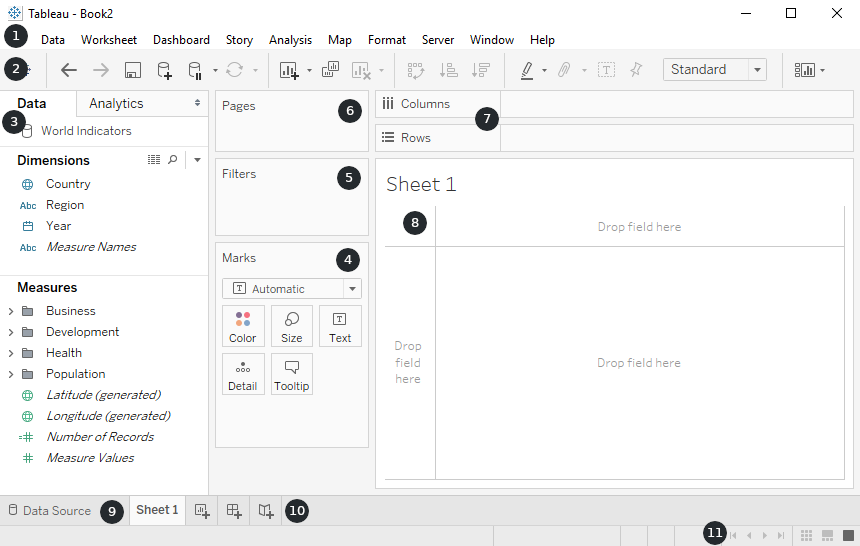Click the New Worksheet tab icon at bottom

(x=202, y=511)
